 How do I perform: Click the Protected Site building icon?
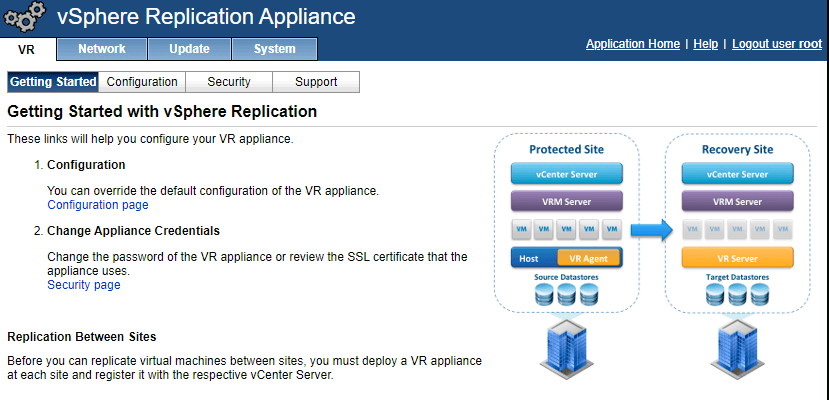567,347
